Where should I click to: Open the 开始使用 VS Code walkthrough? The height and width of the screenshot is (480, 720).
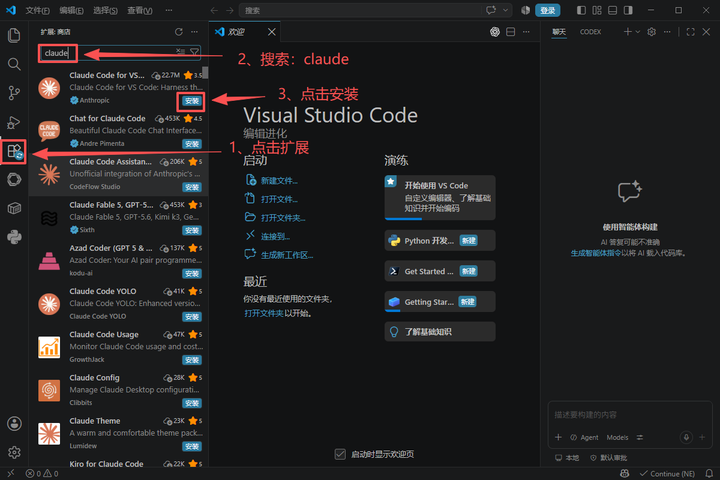[x=440, y=197]
